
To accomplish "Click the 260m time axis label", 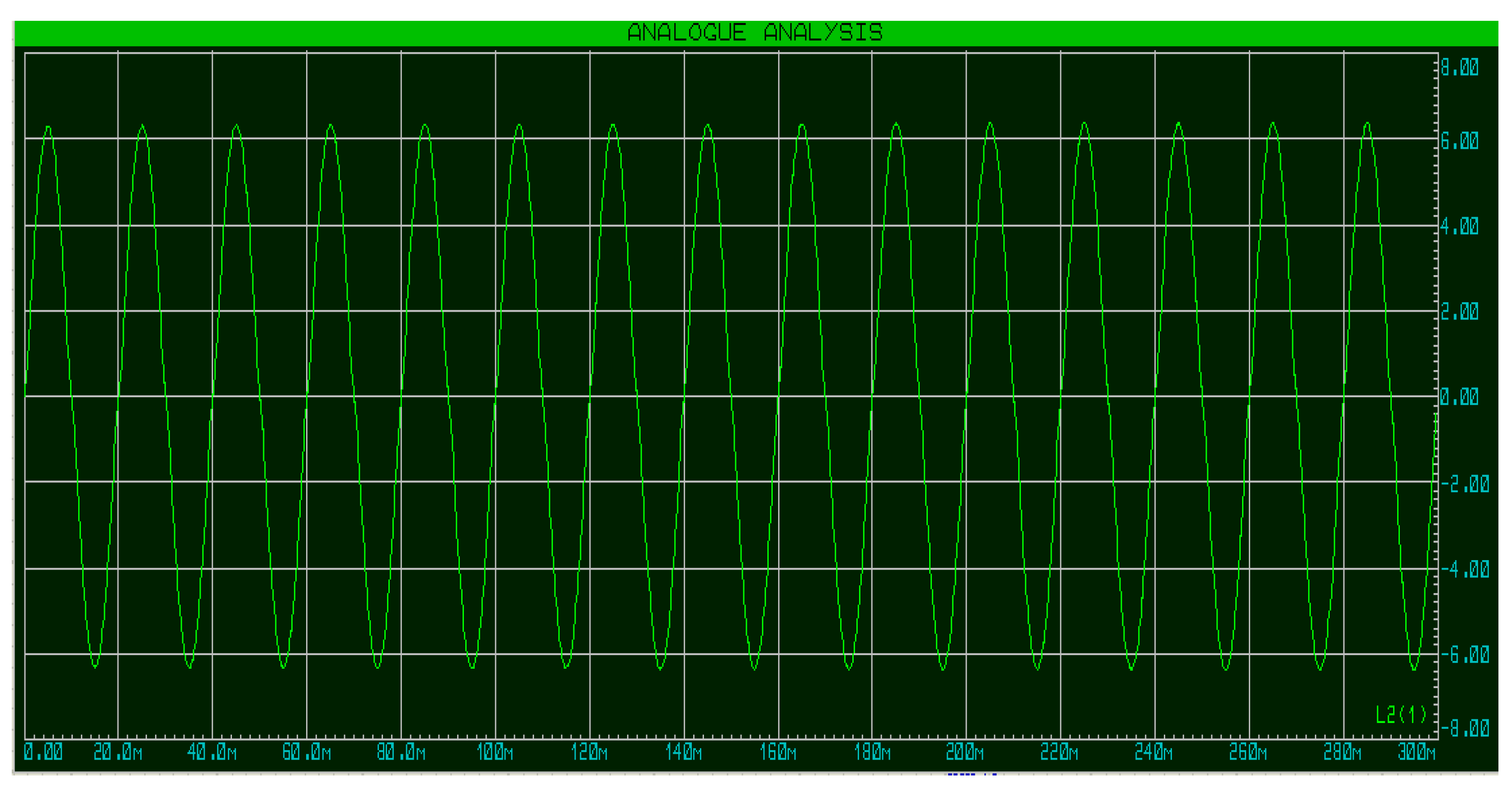I will tap(1247, 752).
